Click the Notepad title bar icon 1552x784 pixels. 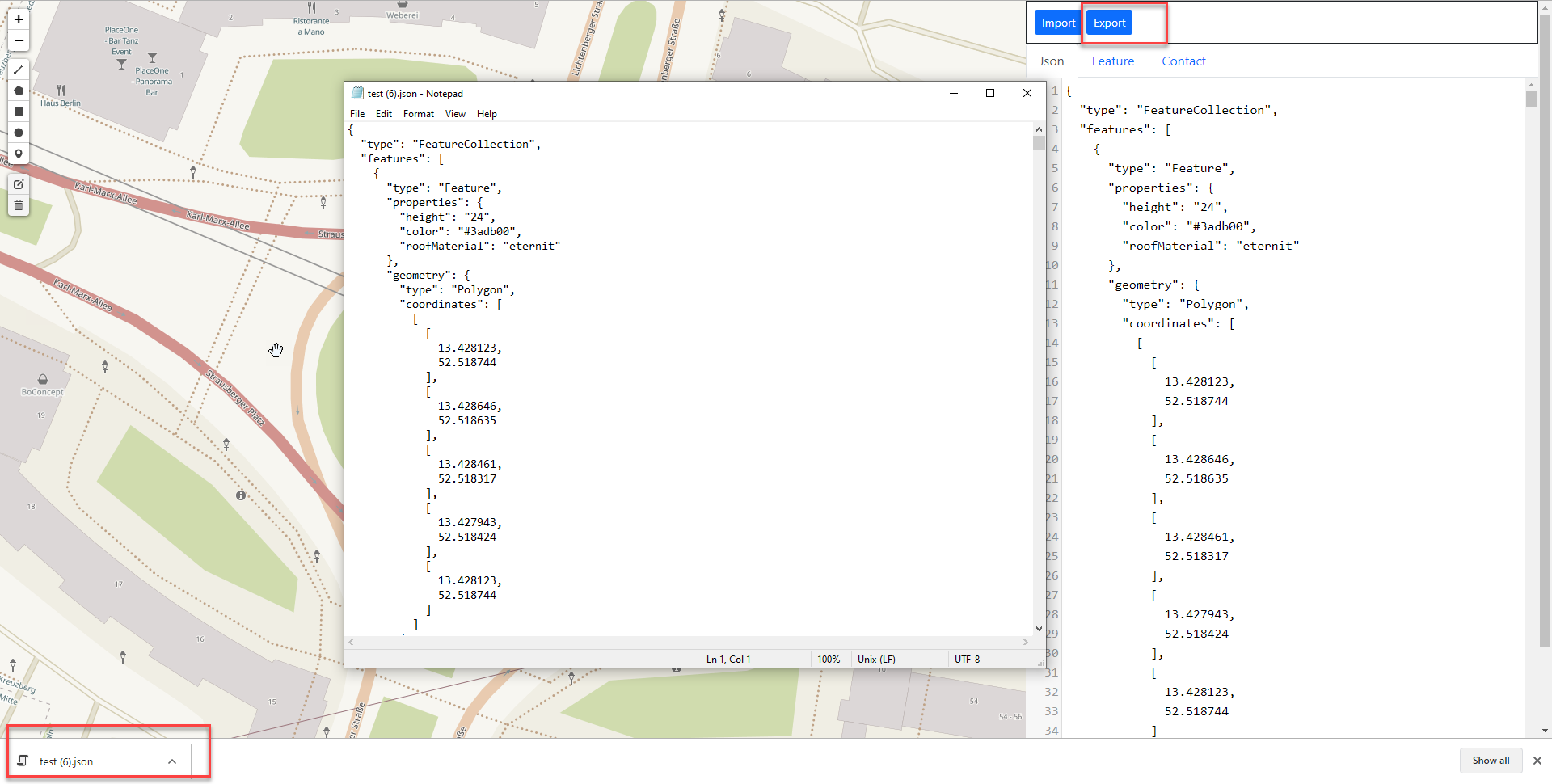click(357, 93)
